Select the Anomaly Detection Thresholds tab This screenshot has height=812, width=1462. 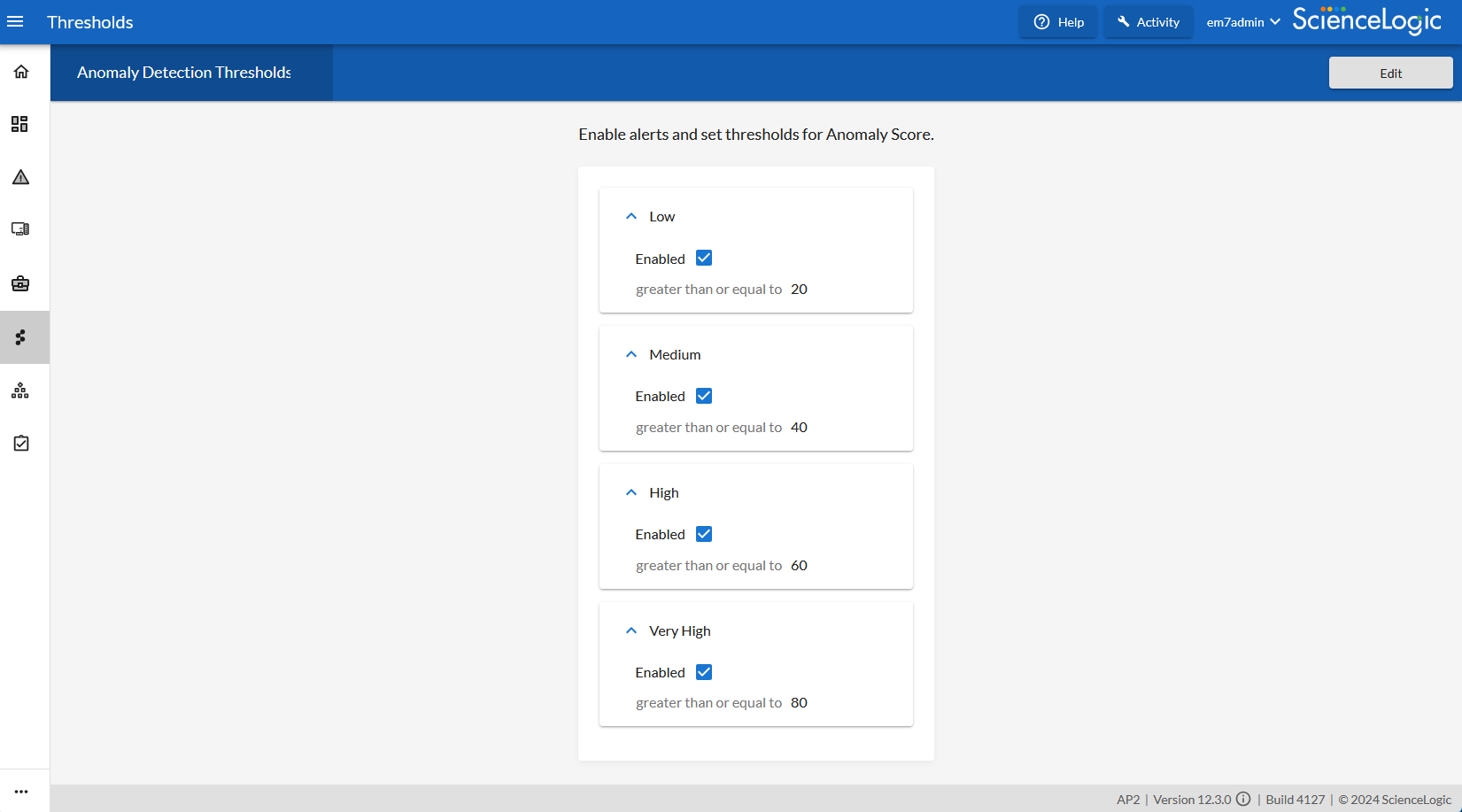[x=184, y=73]
